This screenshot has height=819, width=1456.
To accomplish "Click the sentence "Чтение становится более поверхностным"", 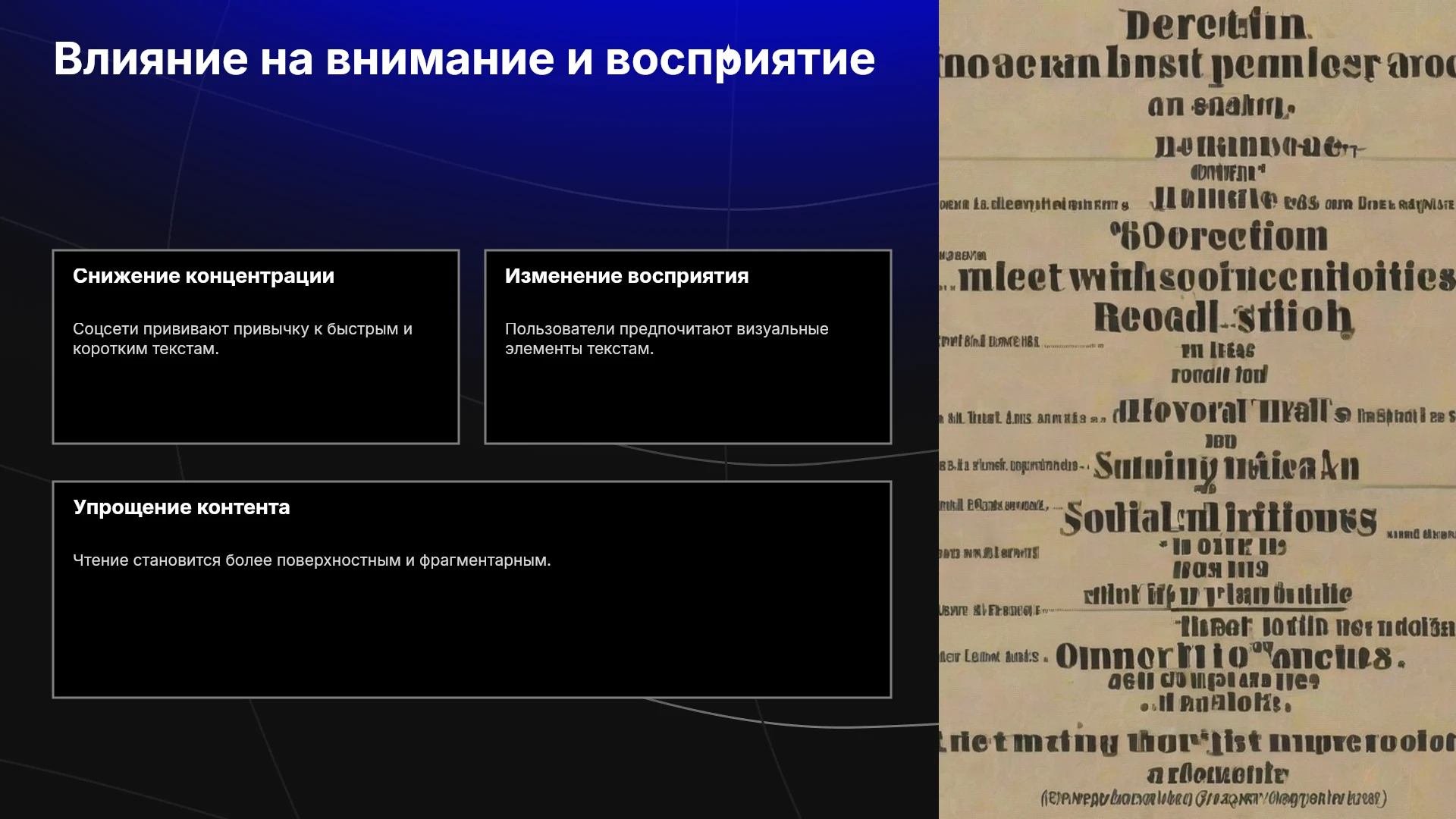I will click(312, 560).
